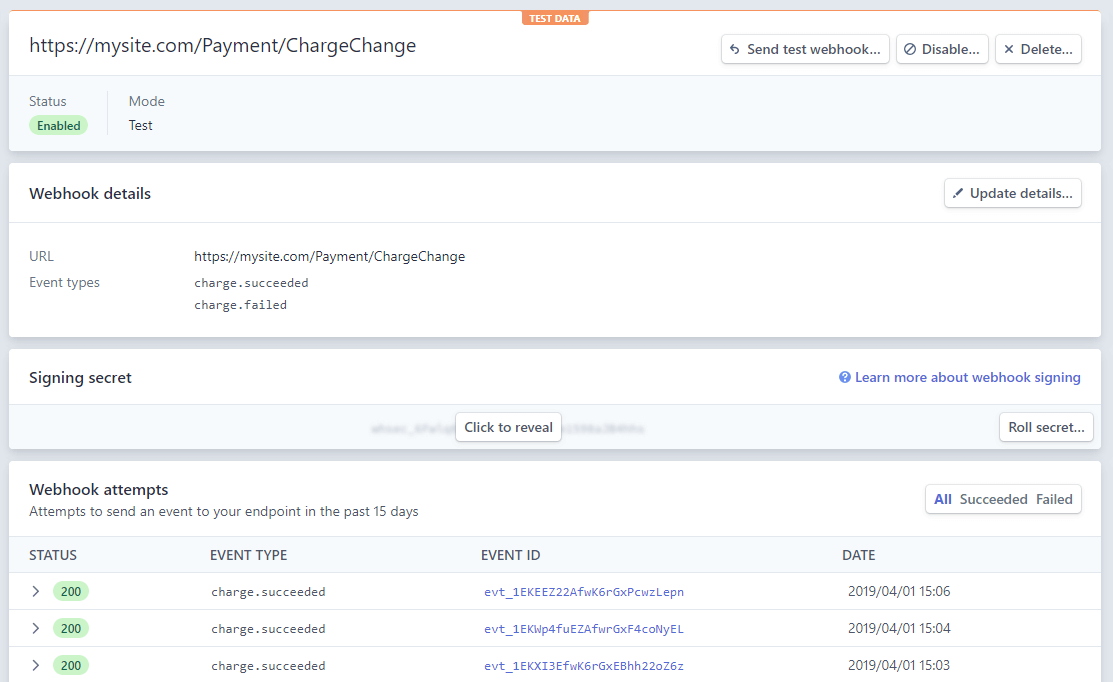The width and height of the screenshot is (1113, 682).
Task: Open the Webhook attempts section header
Action: (98, 490)
